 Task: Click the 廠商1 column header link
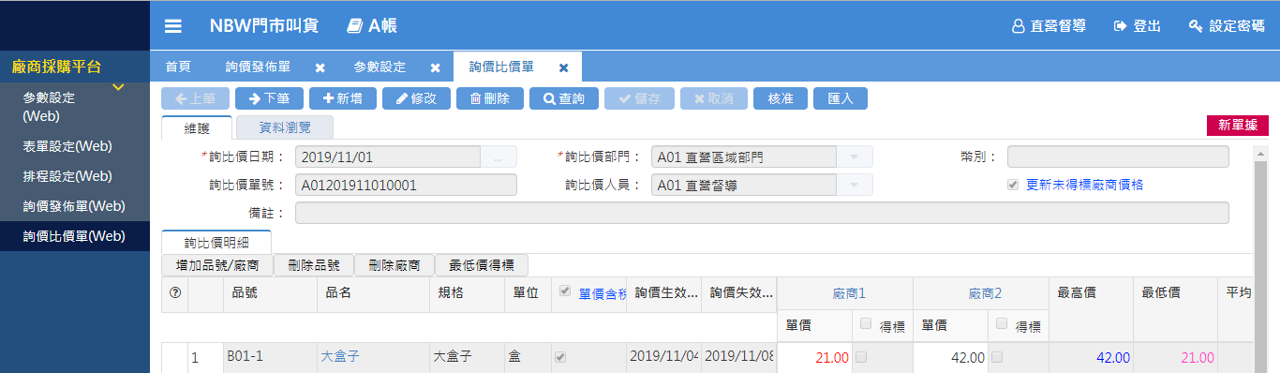848,294
